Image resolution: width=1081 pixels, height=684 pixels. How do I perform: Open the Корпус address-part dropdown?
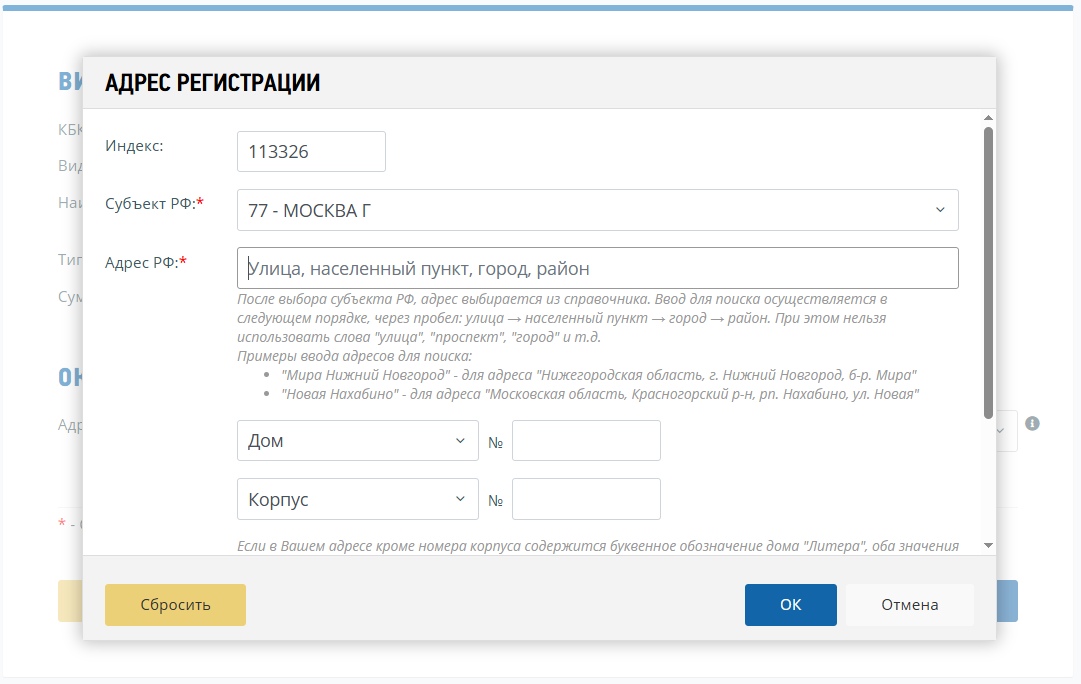tap(357, 498)
